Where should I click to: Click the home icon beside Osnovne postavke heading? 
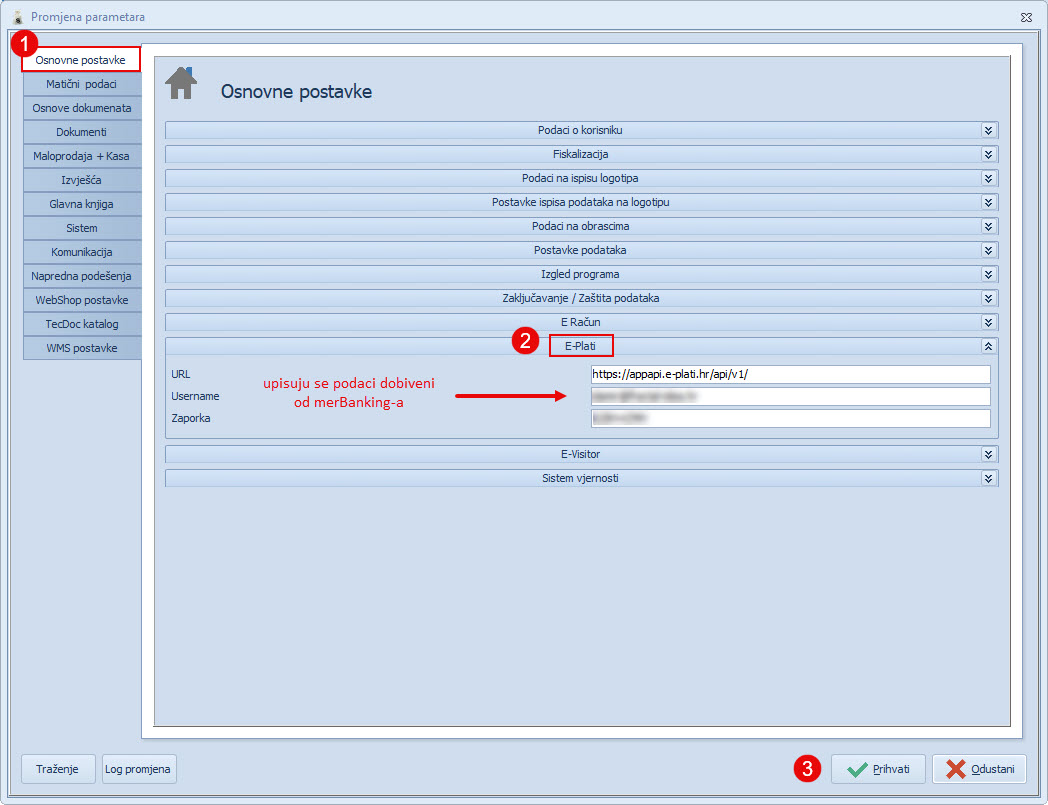point(181,84)
